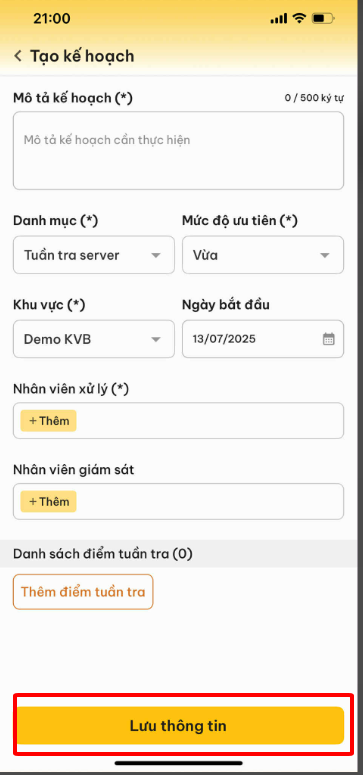Select the Tuần tra server category field
363x775 pixels.
94,255
